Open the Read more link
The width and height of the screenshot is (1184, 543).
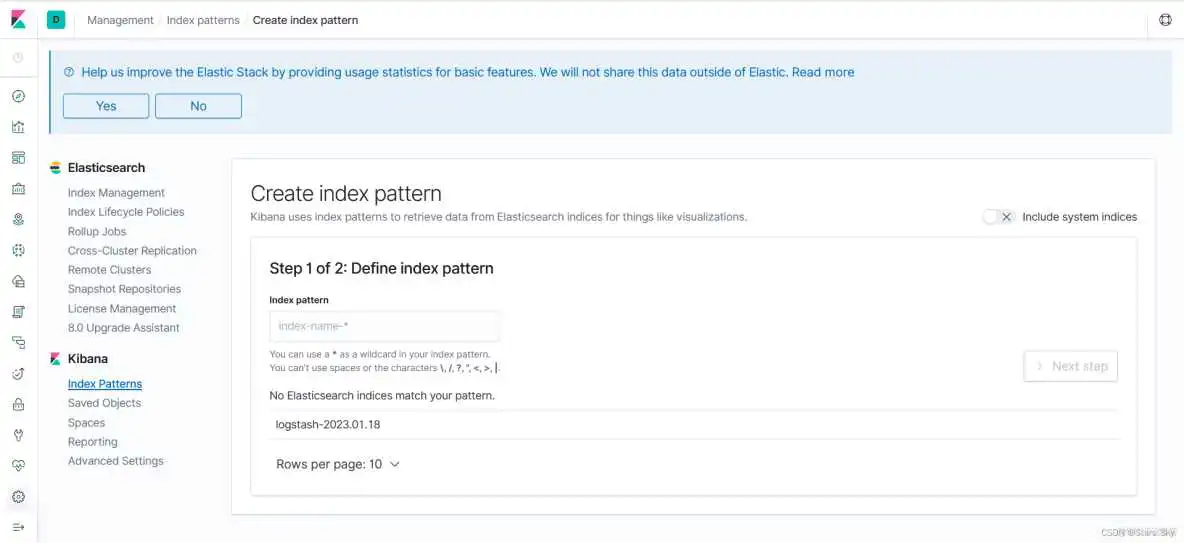[823, 72]
